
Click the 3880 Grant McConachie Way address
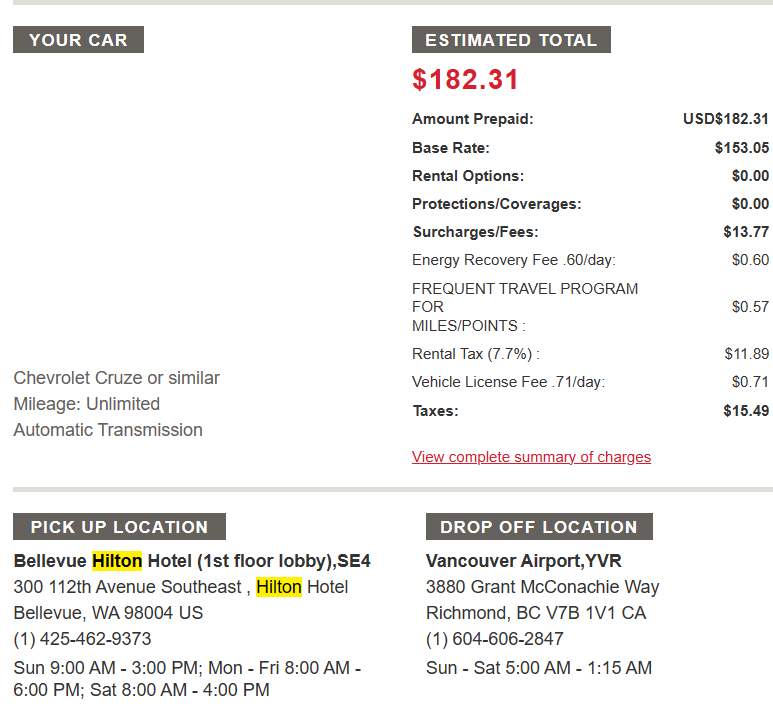coord(542,587)
